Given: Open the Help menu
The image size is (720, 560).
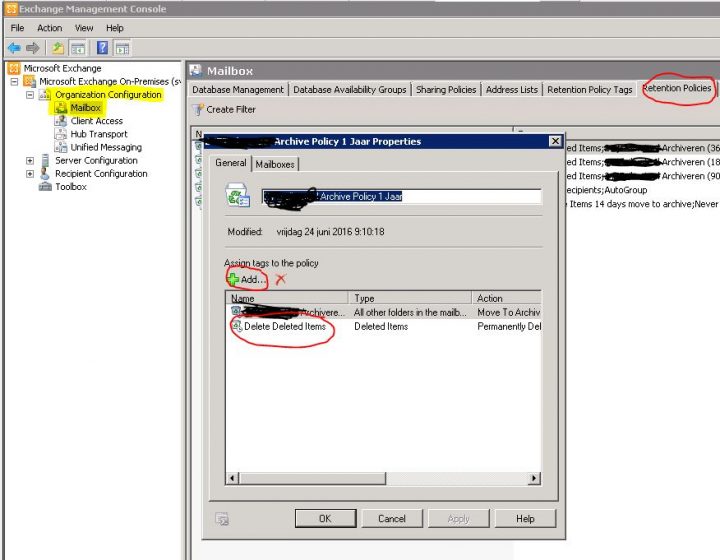Looking at the screenshot, I should [115, 28].
